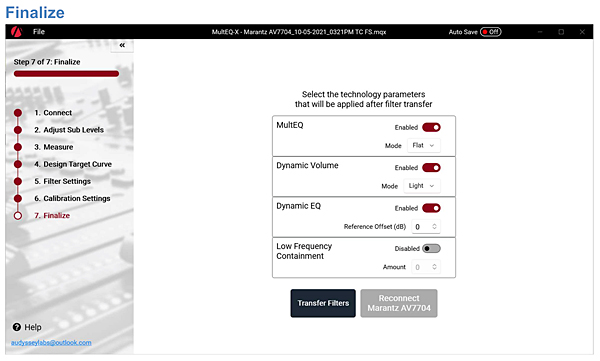Screen dimensions: 600x361
Task: Enable the Low Frequency Containment toggle
Action: [x=431, y=248]
